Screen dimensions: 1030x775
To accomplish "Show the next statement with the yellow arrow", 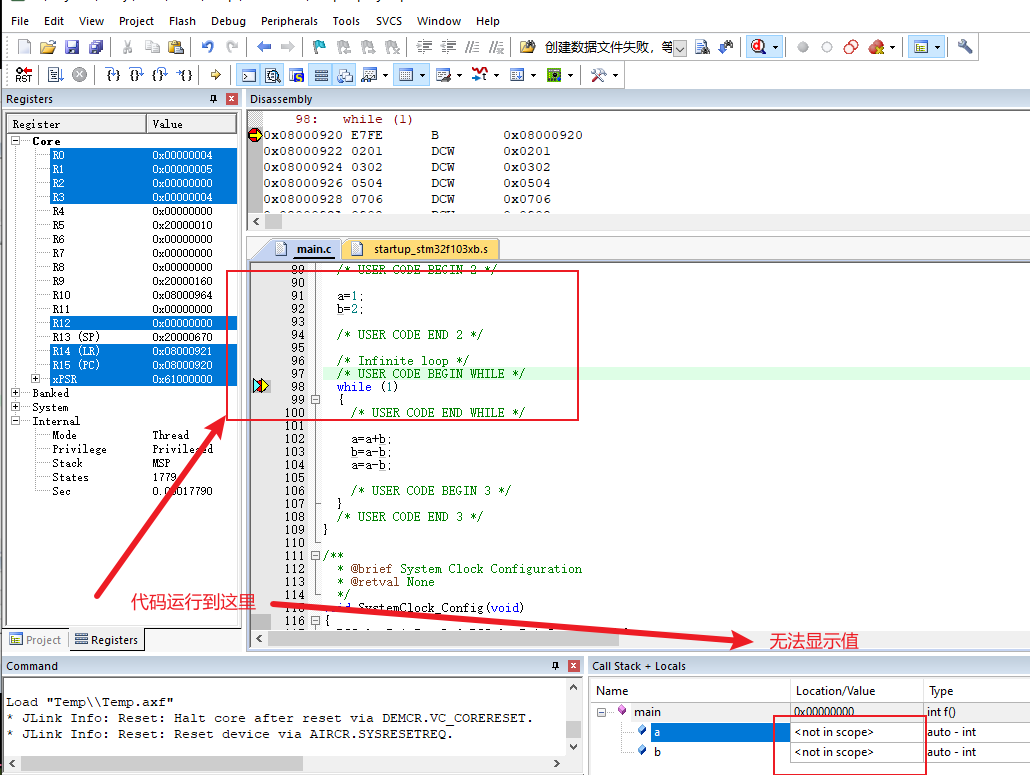I will [x=215, y=75].
